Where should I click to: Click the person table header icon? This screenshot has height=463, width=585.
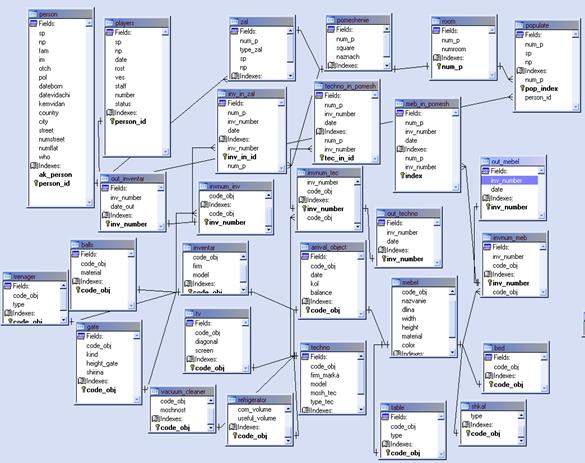pos(34,14)
